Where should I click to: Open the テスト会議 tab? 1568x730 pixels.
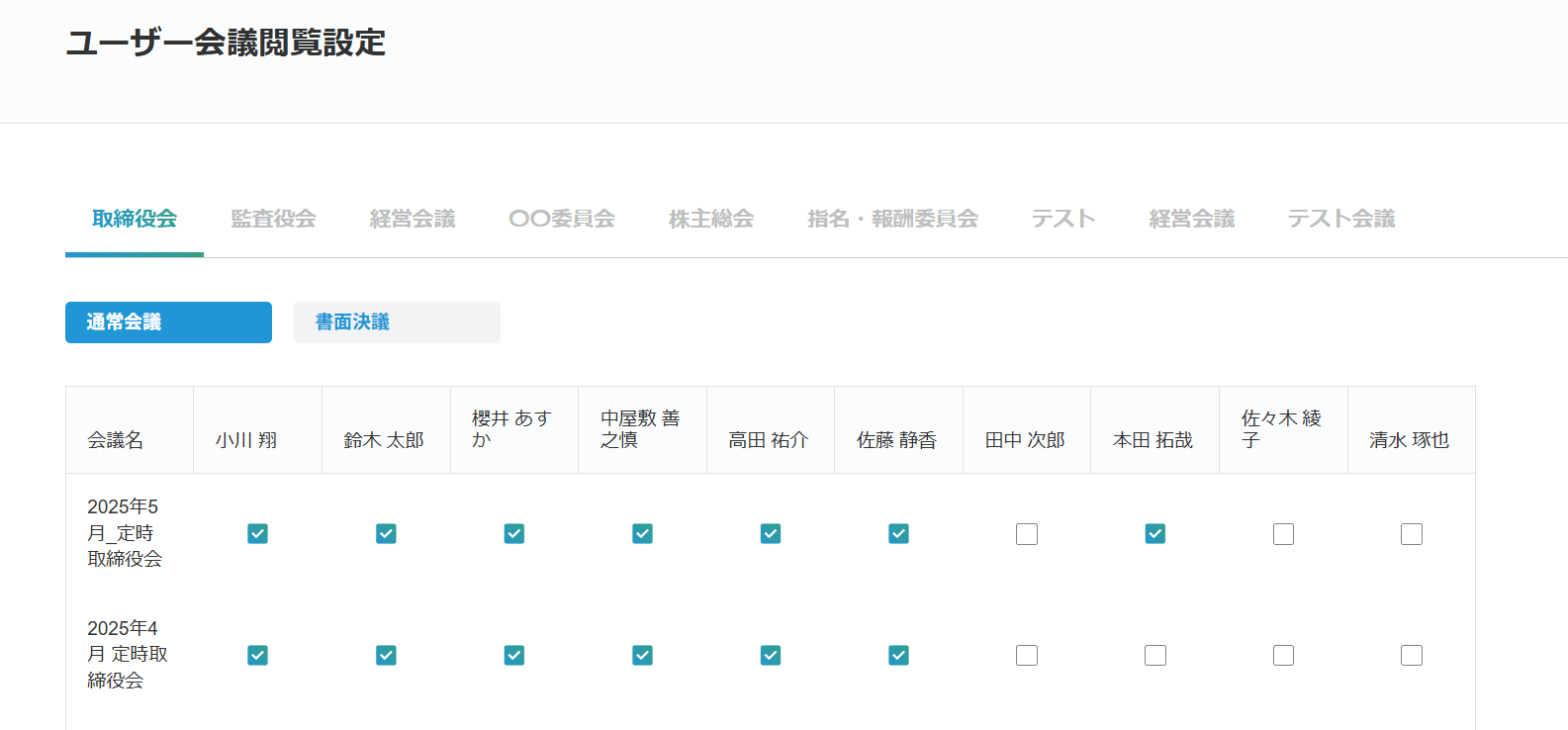pos(1340,219)
